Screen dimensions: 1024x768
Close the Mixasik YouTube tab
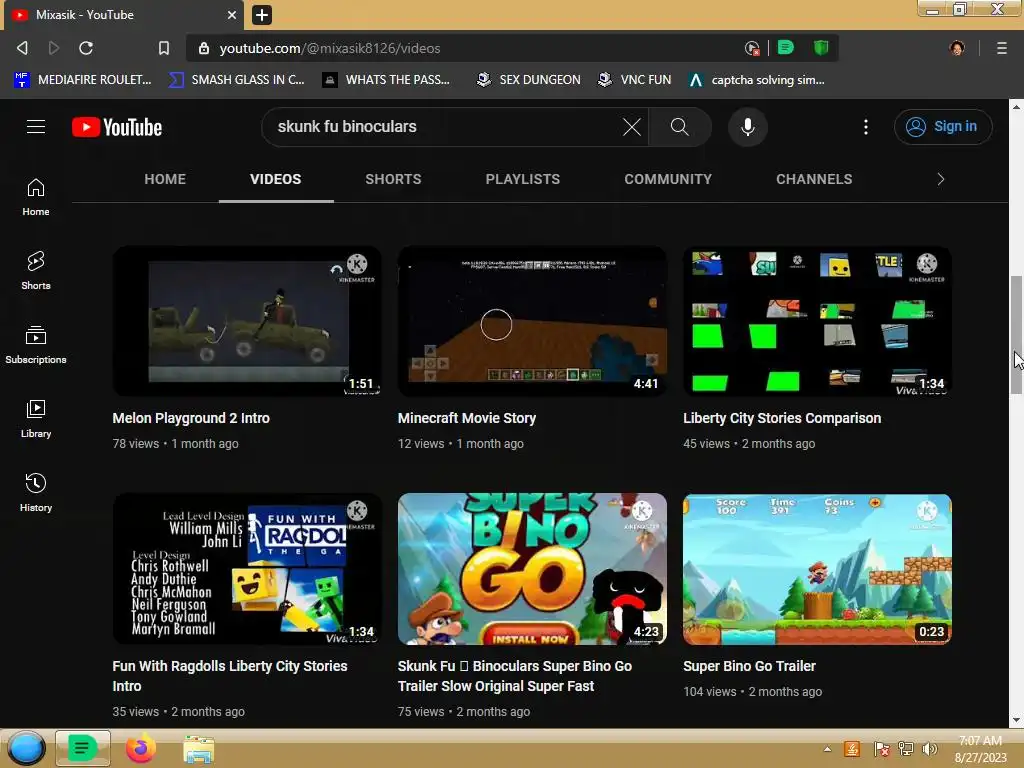232,14
